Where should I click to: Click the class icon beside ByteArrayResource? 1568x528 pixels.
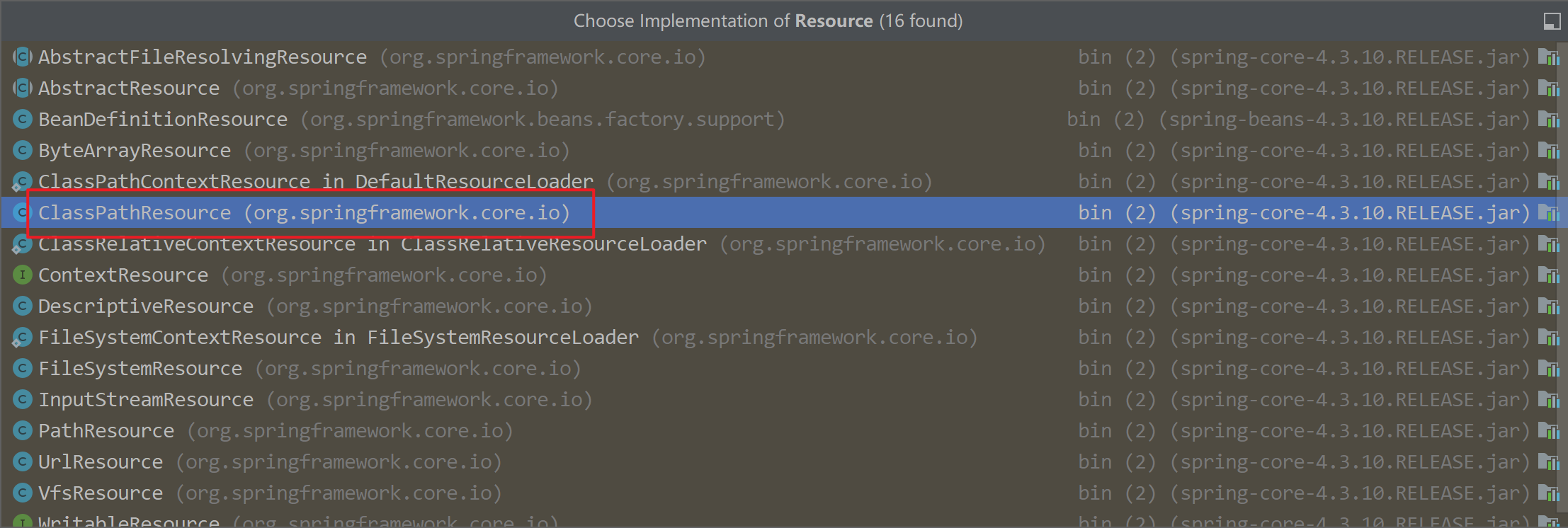pyautogui.click(x=23, y=151)
